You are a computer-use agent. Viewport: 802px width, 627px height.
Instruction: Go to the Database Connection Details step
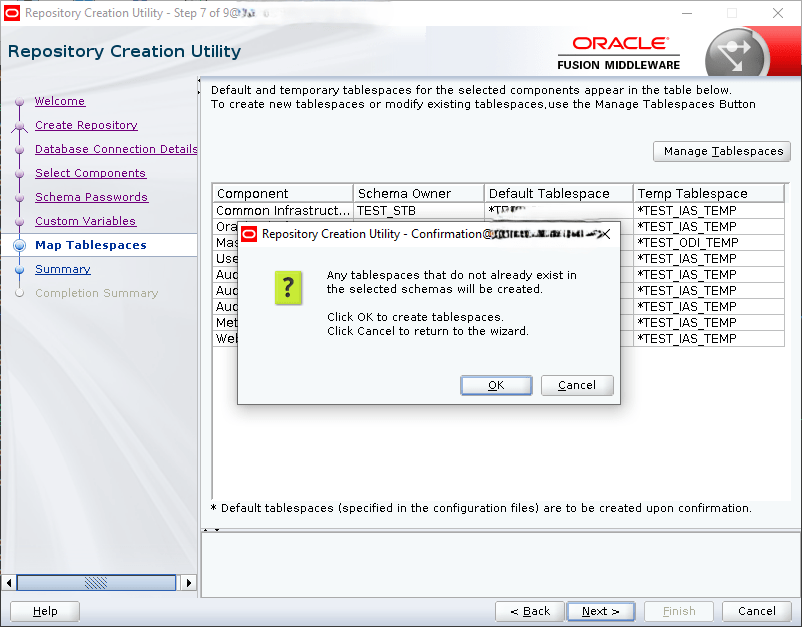coord(116,149)
